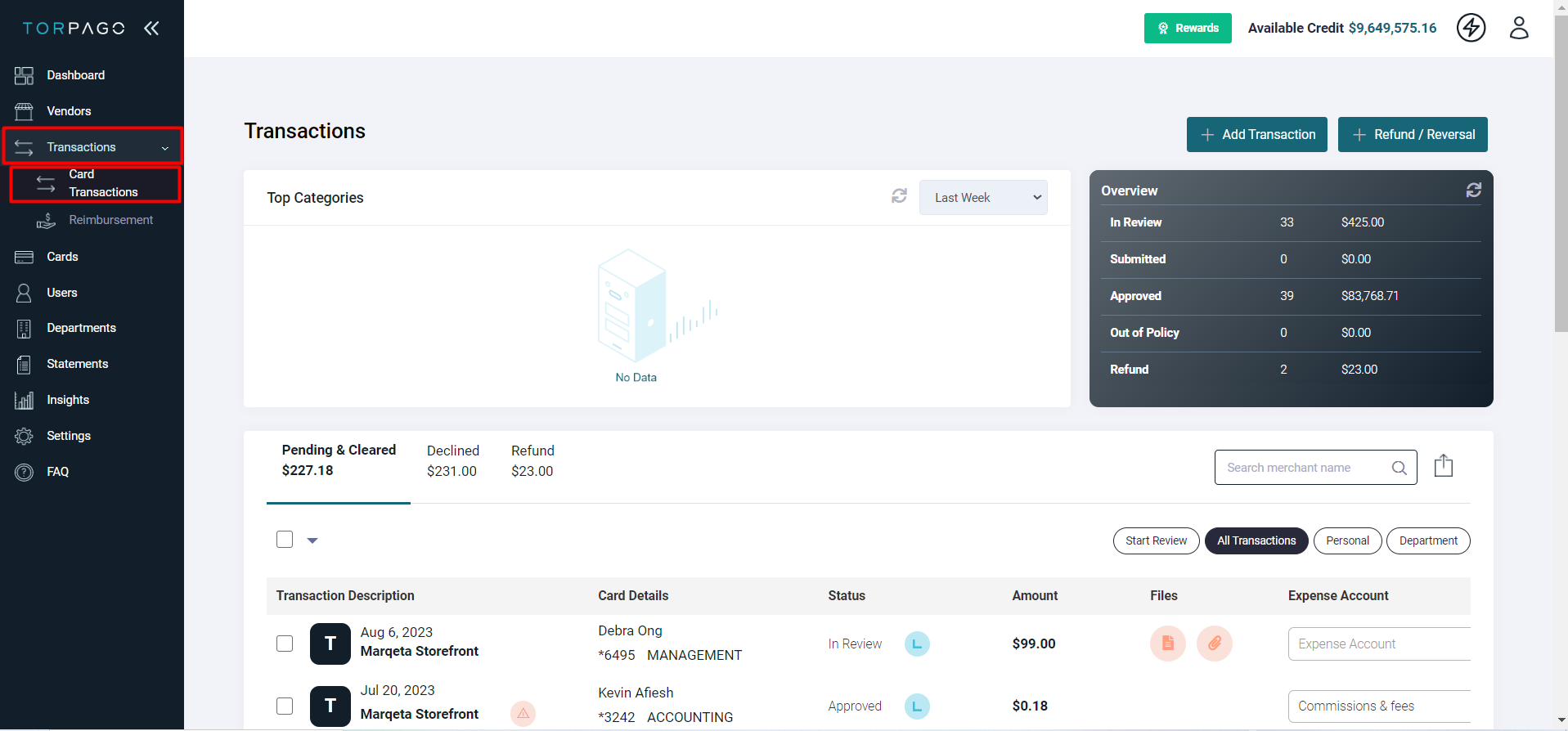
Task: Open the user profile icon
Action: point(1519,28)
